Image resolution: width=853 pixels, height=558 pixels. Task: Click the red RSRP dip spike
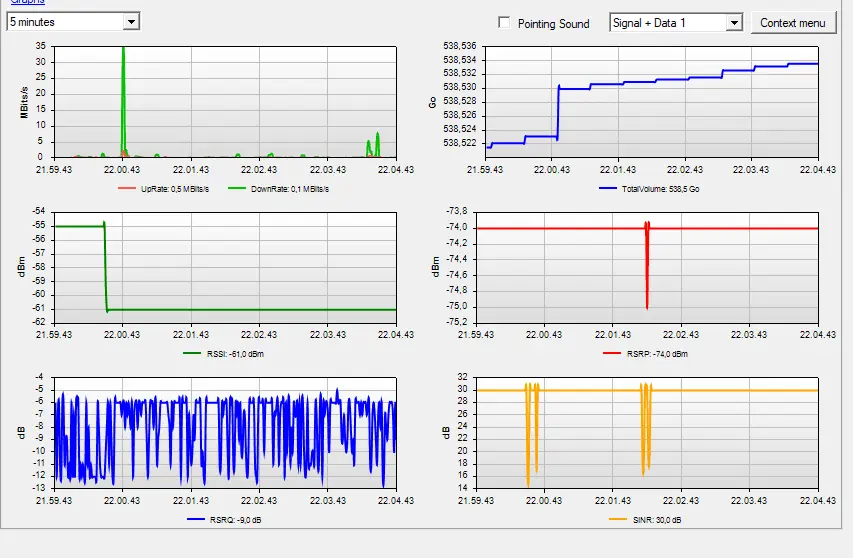point(647,265)
